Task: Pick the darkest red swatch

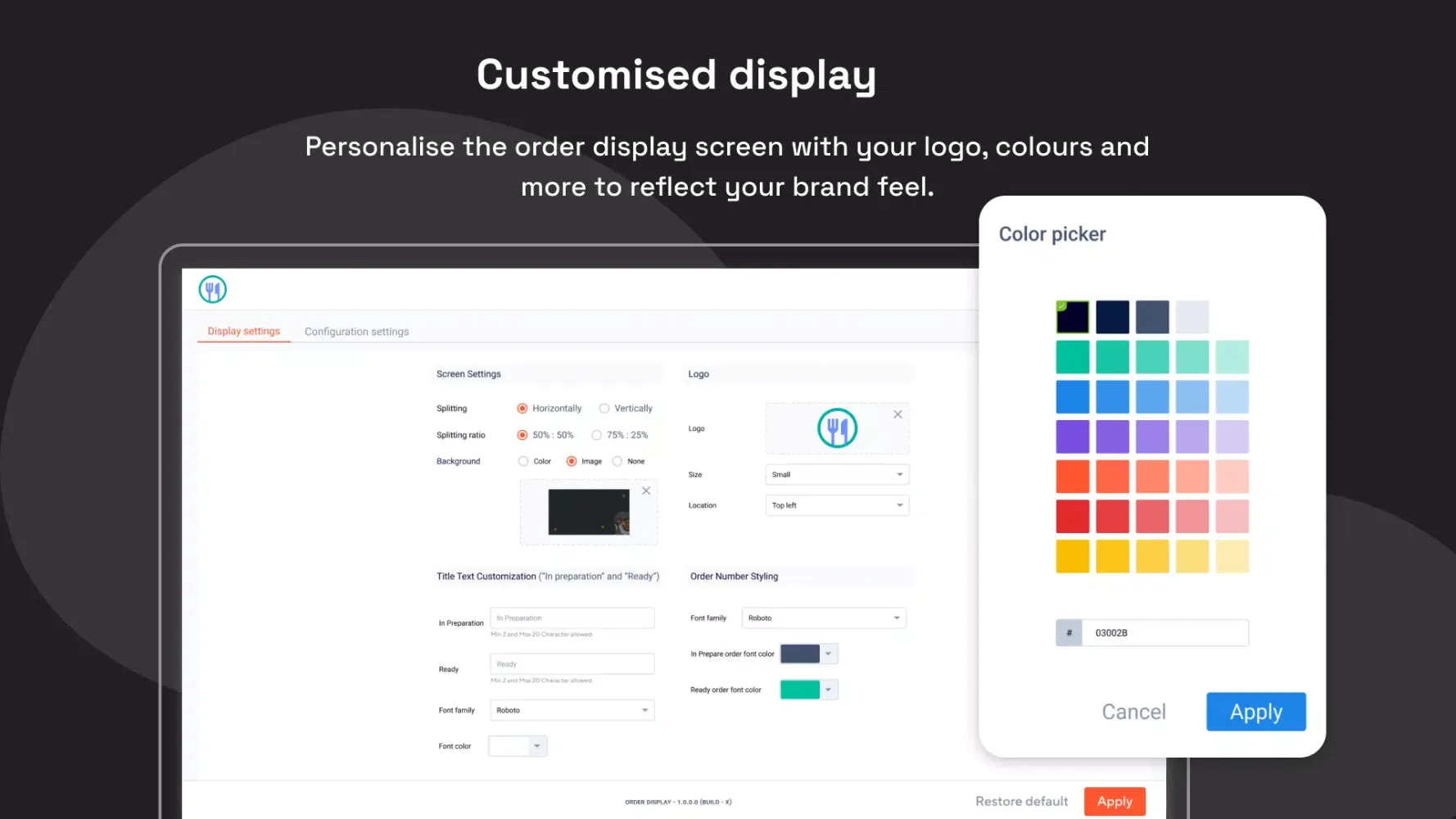Action: pos(1073,517)
